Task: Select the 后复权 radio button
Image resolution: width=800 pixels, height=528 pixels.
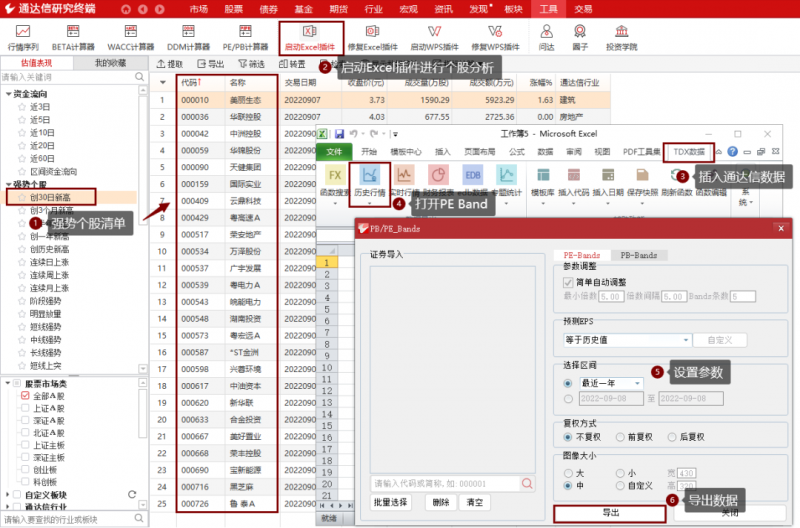Action: [672, 437]
